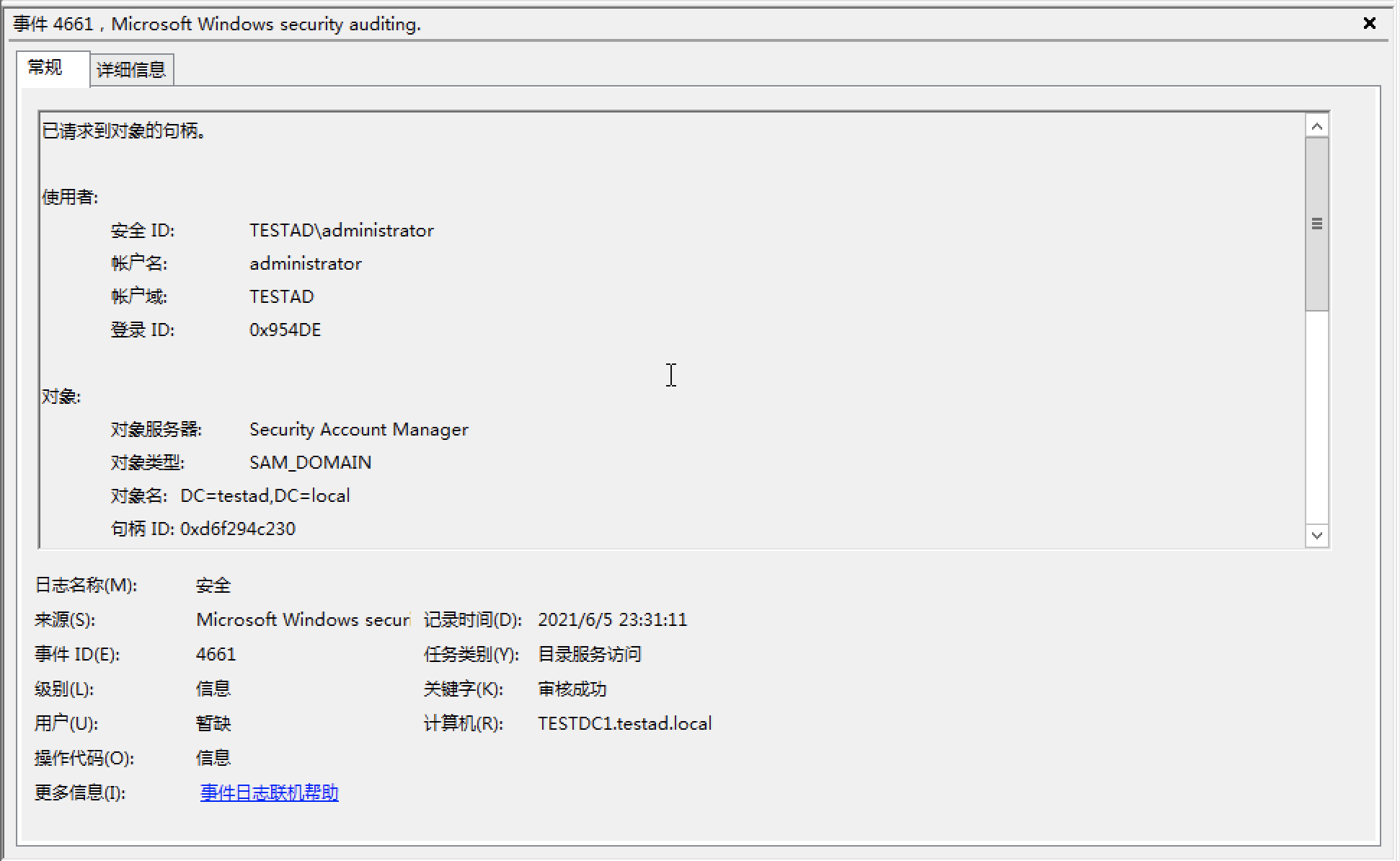Click the 事件 ID 4661 field value
The height and width of the screenshot is (861, 1400).
point(216,655)
